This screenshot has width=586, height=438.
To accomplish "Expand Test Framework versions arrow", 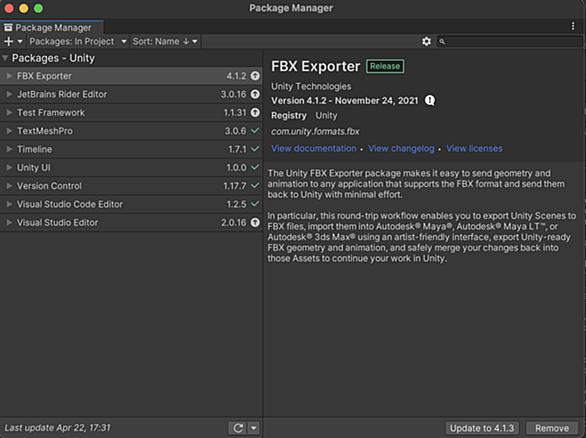I will [x=9, y=112].
